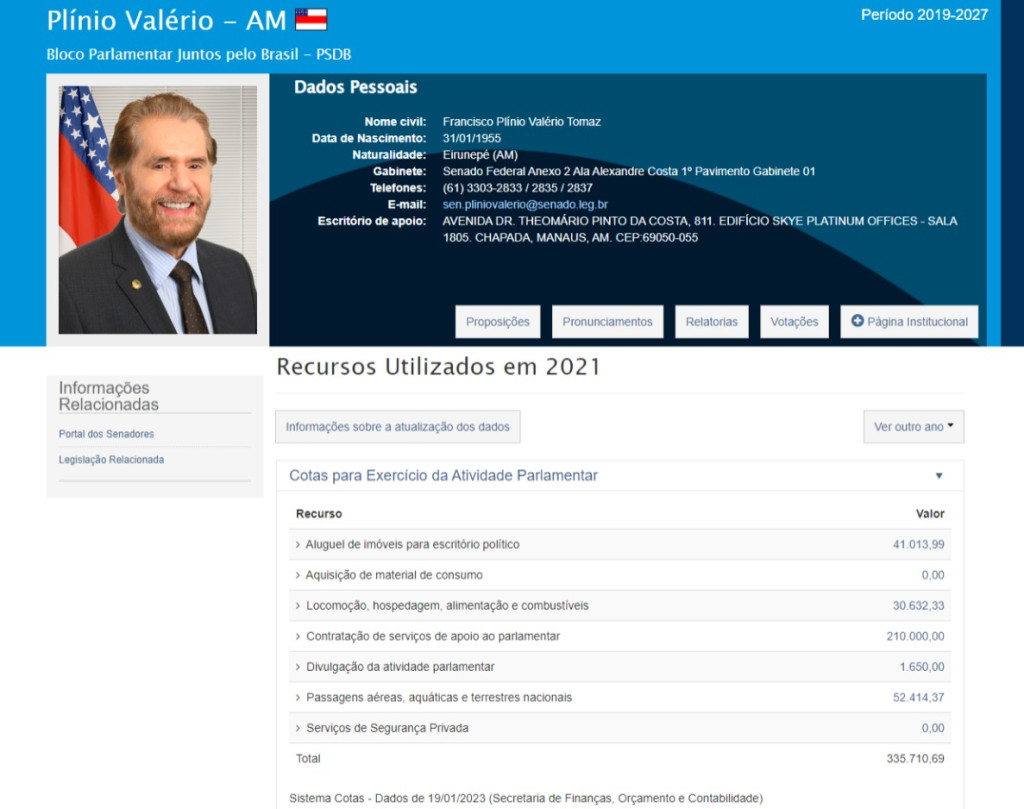Collapse the Cotas panel using triangle icon
This screenshot has width=1024, height=809.
[938, 476]
